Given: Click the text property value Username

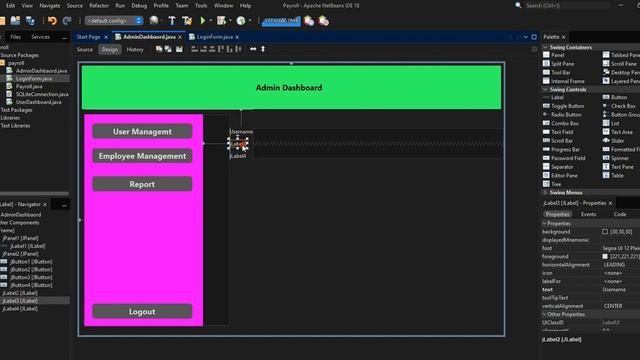Looking at the screenshot, I should [x=614, y=289].
